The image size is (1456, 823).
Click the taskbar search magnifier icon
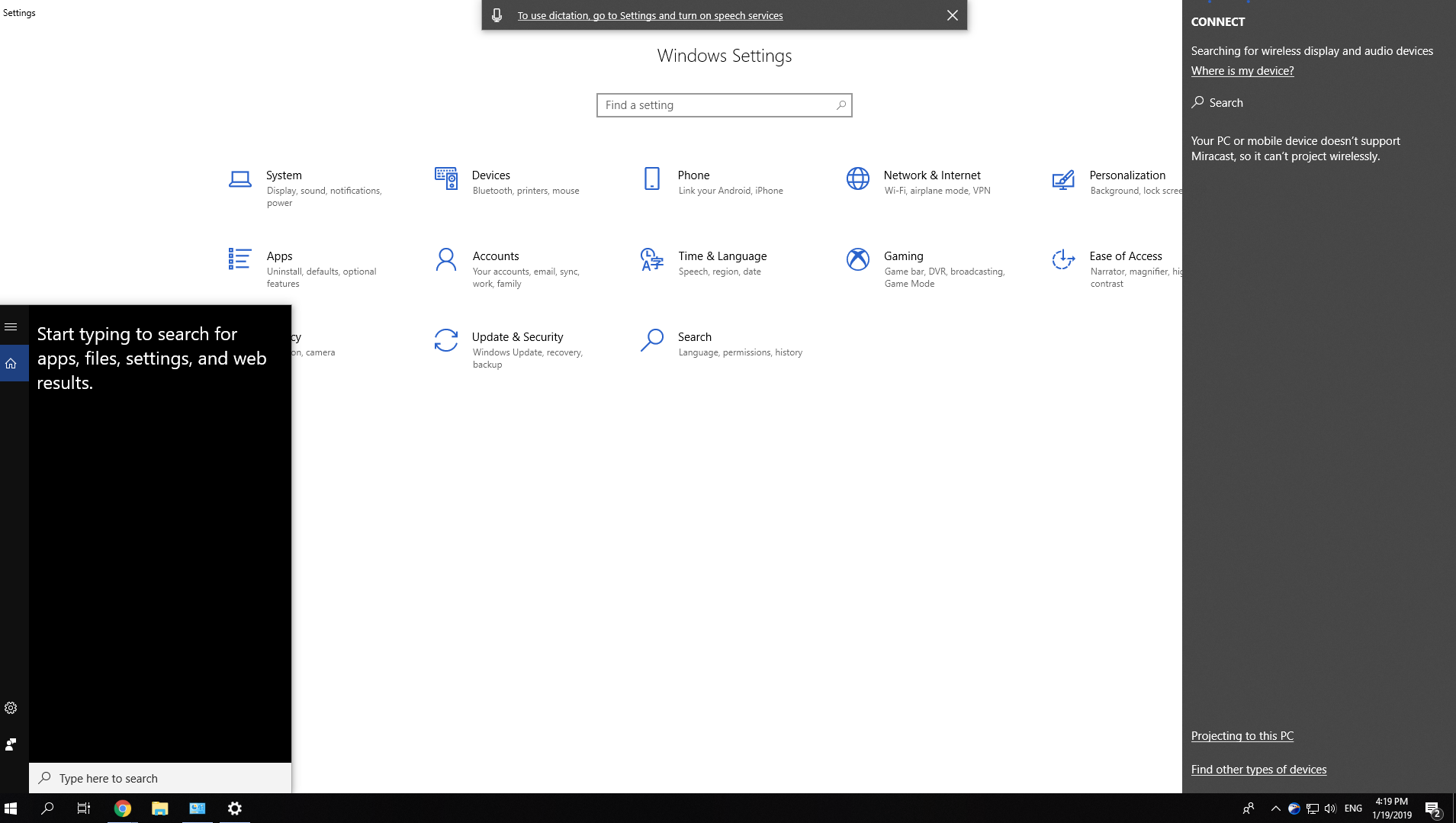point(47,809)
